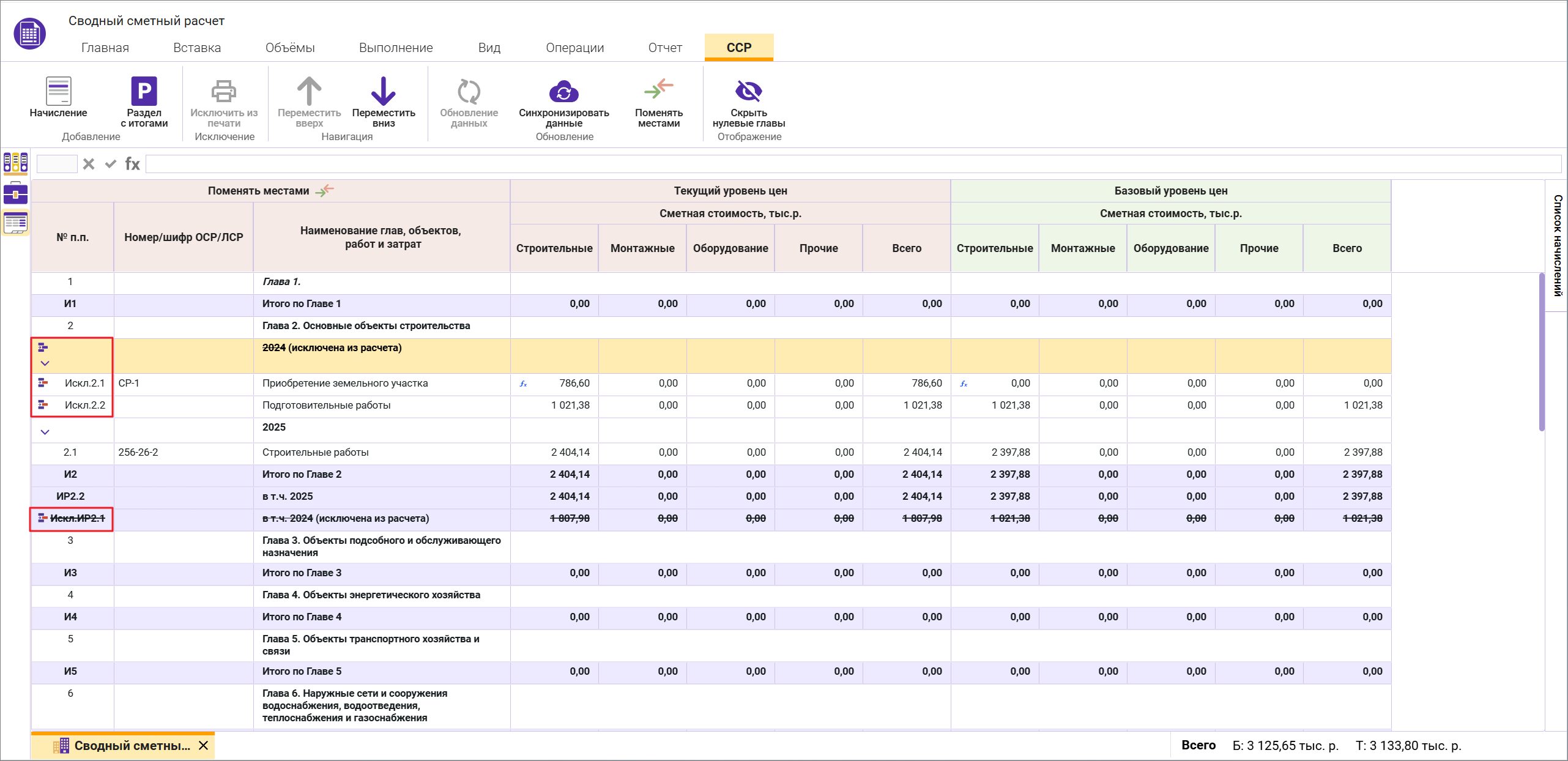Screen dimensions: 1568x761
Task: Switch to the Вид ribbon tab
Action: [489, 47]
